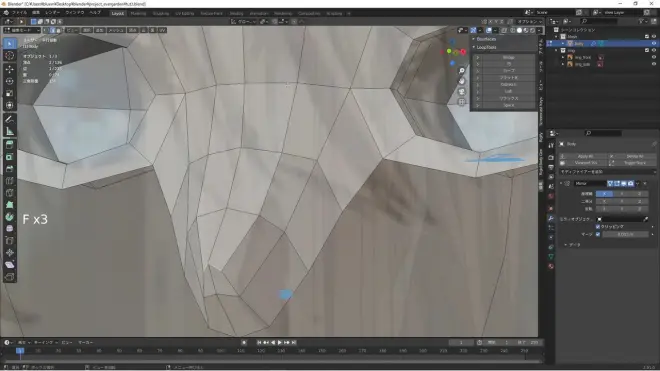
Task: Toggle visibility eye of the Body object
Action: (x=654, y=43)
